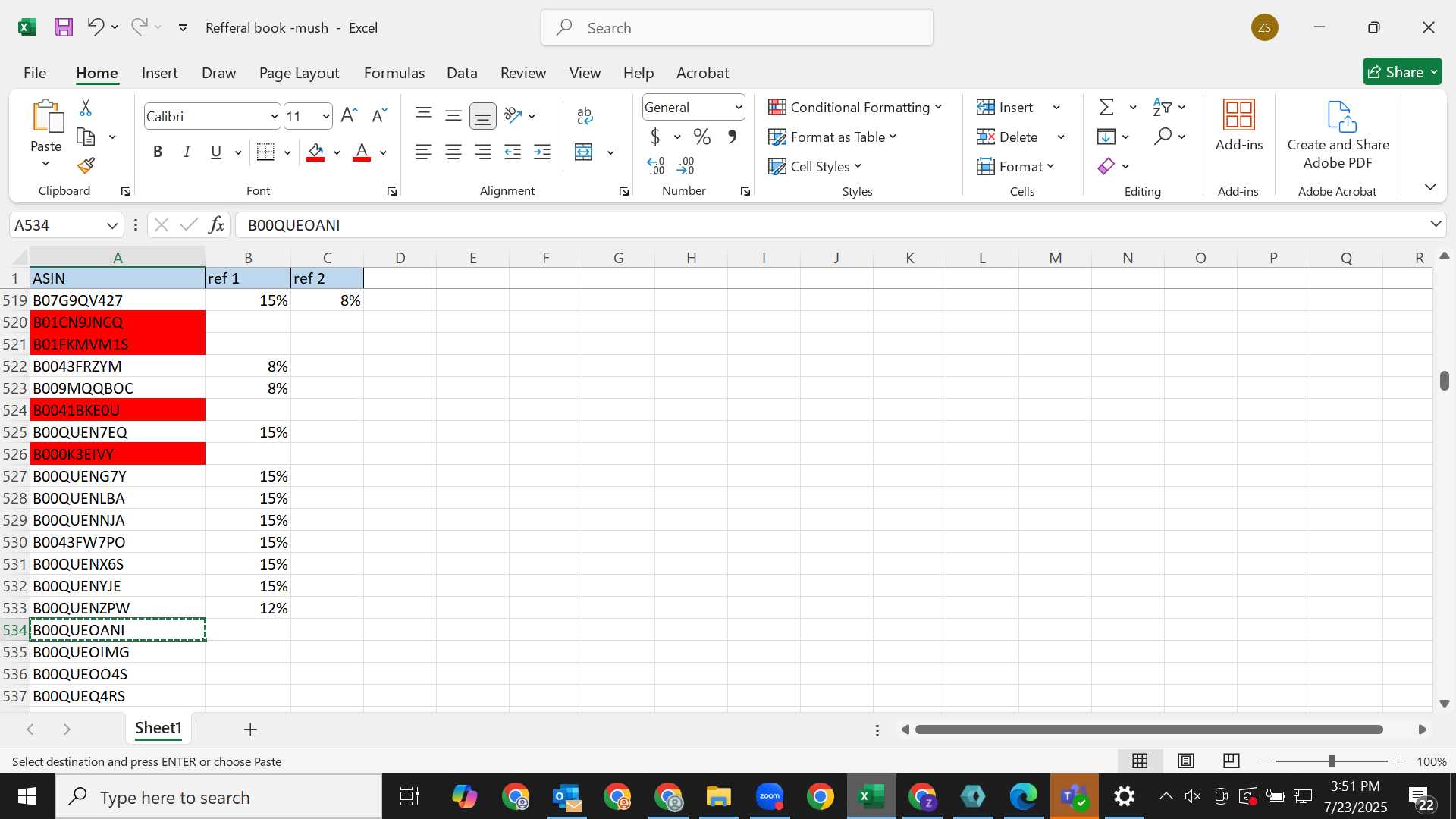Switch to the Insert tab
Screen dimensions: 1456x819
pos(160,73)
